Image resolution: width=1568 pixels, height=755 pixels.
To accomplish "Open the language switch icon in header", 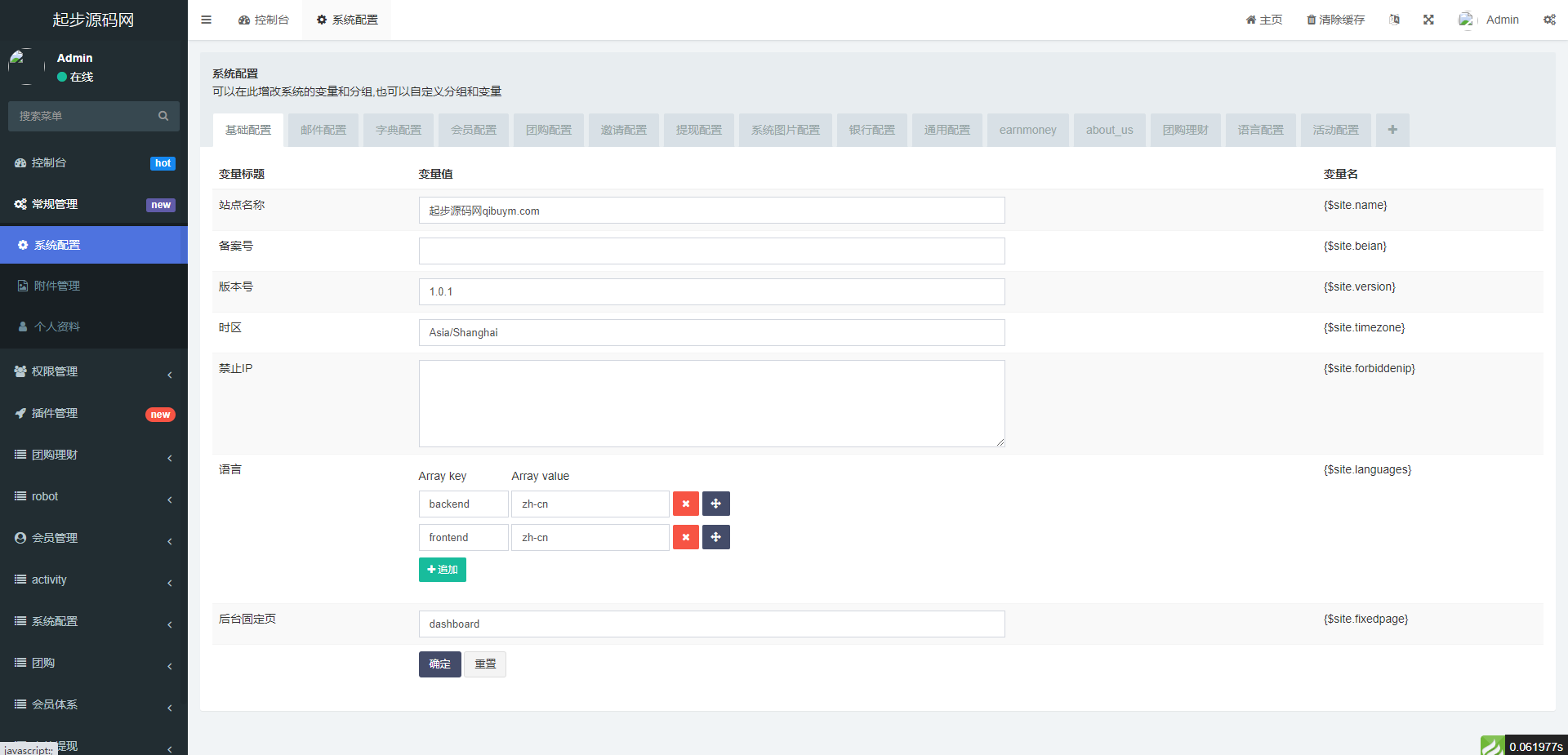I will pyautogui.click(x=1394, y=20).
